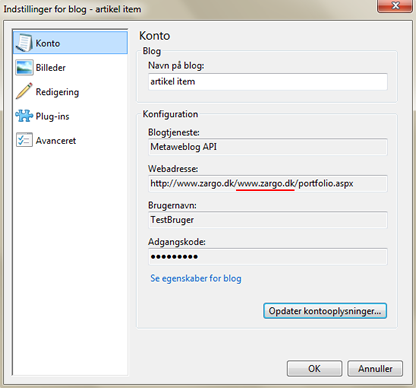
Task: Click the Brugernavn field showing TestBruger
Action: click(x=268, y=220)
